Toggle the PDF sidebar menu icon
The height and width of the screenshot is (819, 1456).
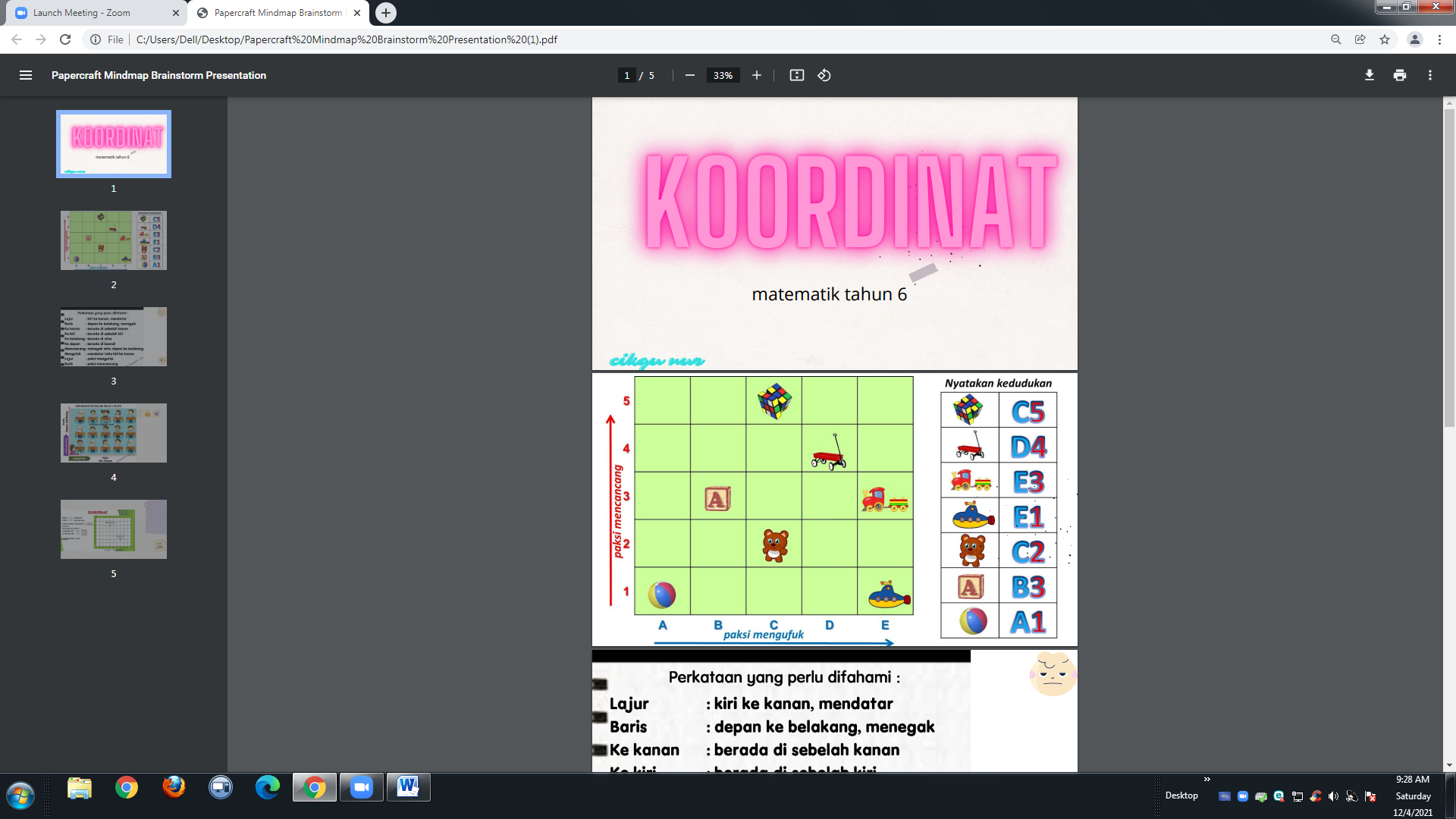click(x=26, y=75)
